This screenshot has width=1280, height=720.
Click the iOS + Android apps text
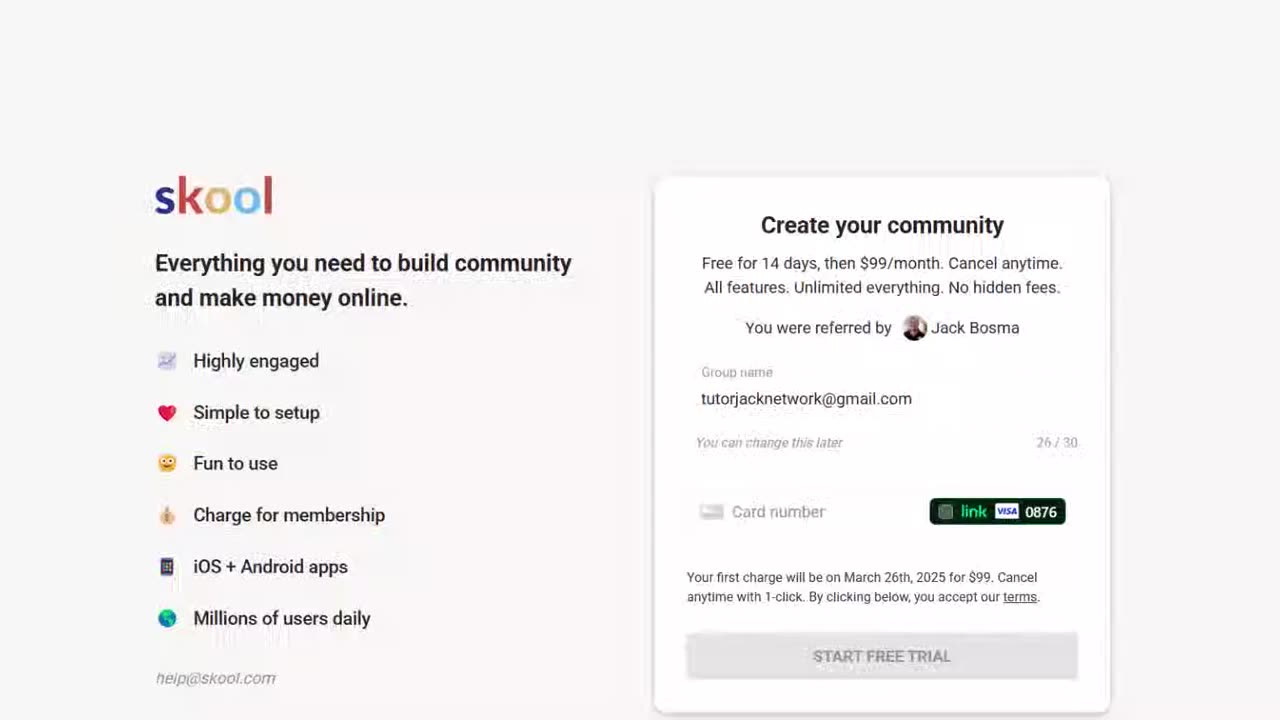[270, 567]
